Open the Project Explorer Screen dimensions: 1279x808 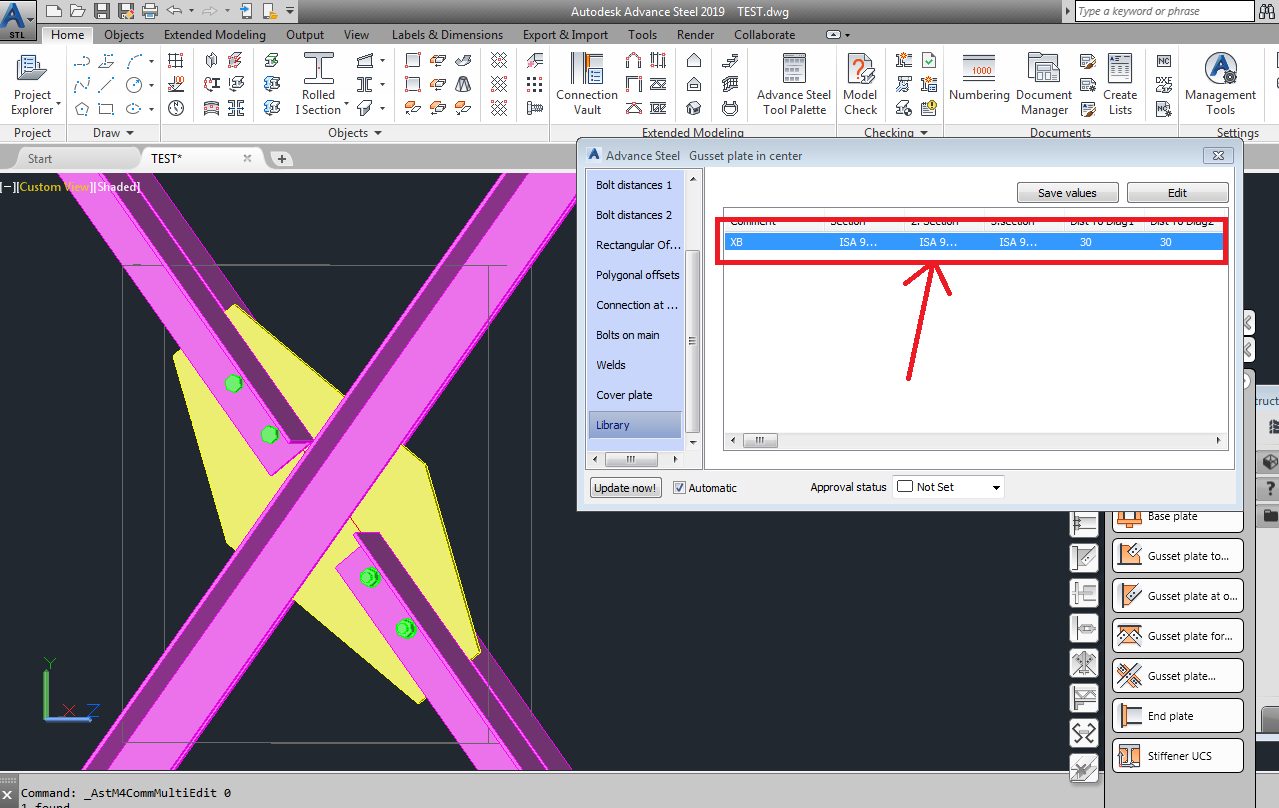[x=32, y=84]
